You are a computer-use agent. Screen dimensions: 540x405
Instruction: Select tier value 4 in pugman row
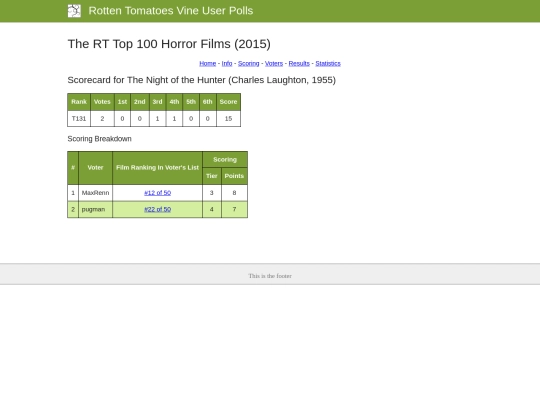[211, 209]
